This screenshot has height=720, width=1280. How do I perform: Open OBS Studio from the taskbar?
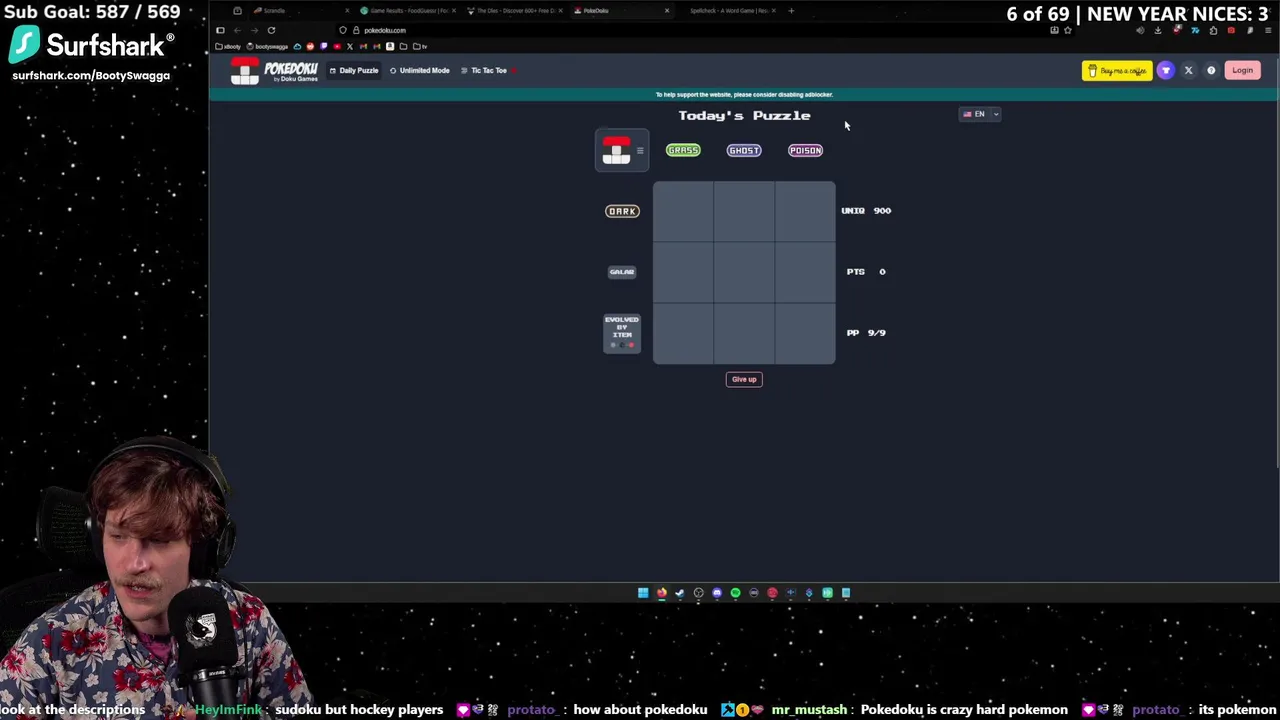[699, 593]
